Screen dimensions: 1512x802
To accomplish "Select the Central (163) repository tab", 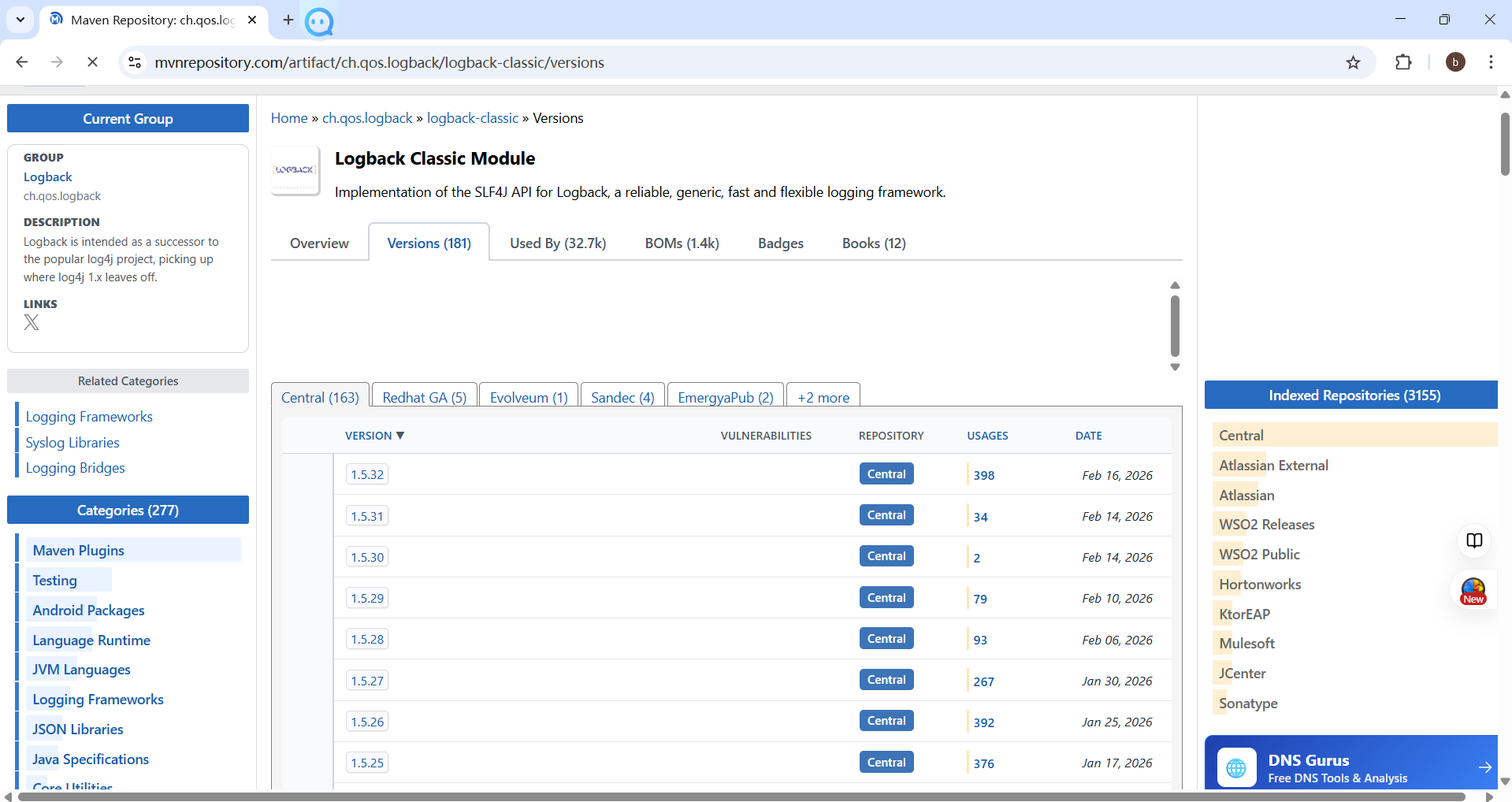I will tap(320, 397).
